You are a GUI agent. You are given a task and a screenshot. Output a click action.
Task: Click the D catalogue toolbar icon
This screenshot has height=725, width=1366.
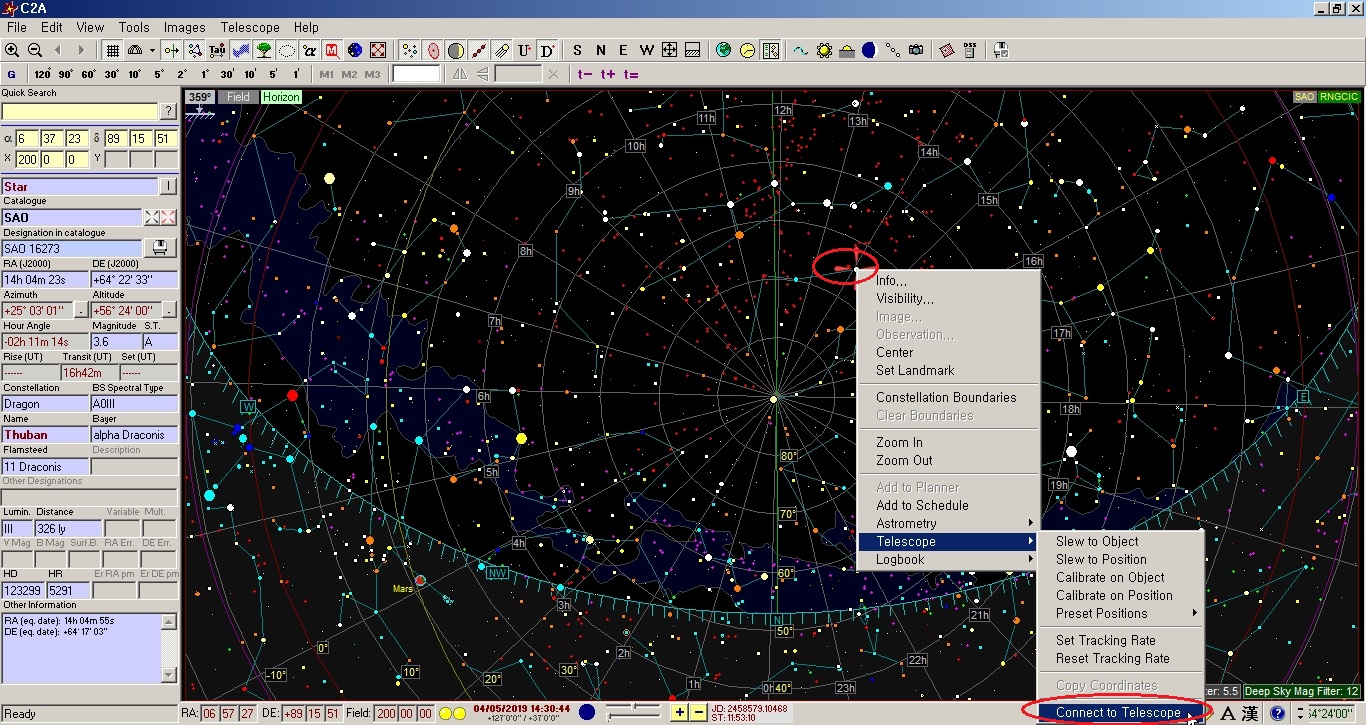tap(547, 50)
